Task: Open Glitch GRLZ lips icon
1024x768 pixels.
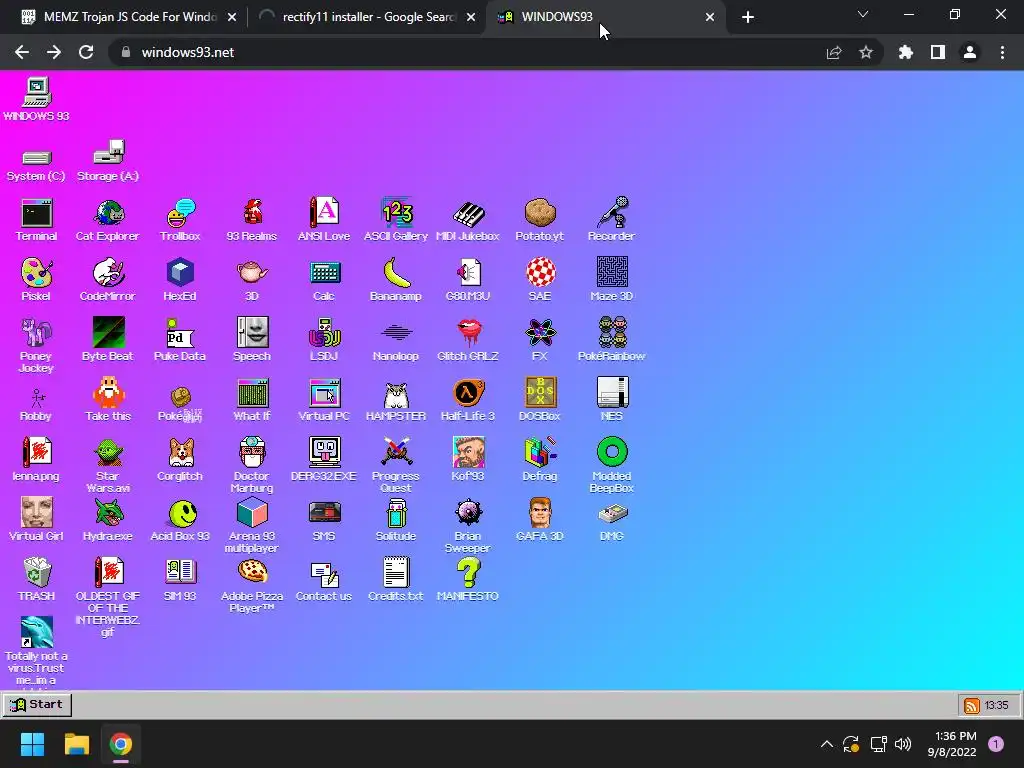Action: [x=468, y=340]
